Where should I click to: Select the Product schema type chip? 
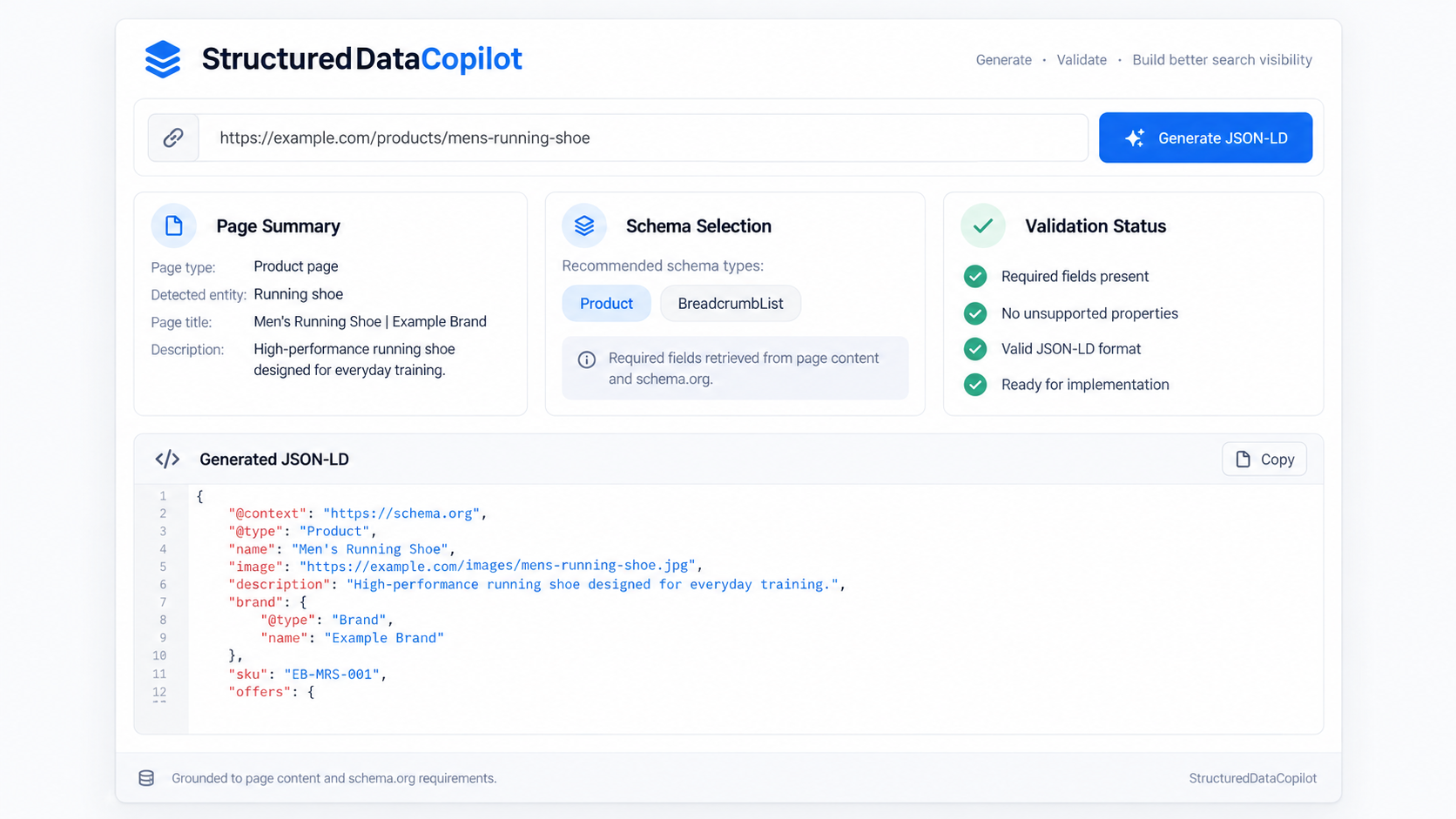tap(606, 304)
